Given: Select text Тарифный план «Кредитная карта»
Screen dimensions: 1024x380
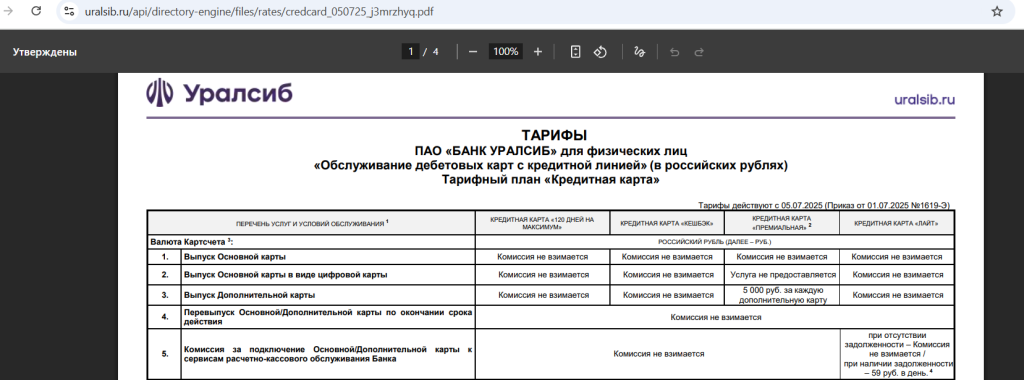Looking at the screenshot, I should click(x=551, y=180).
